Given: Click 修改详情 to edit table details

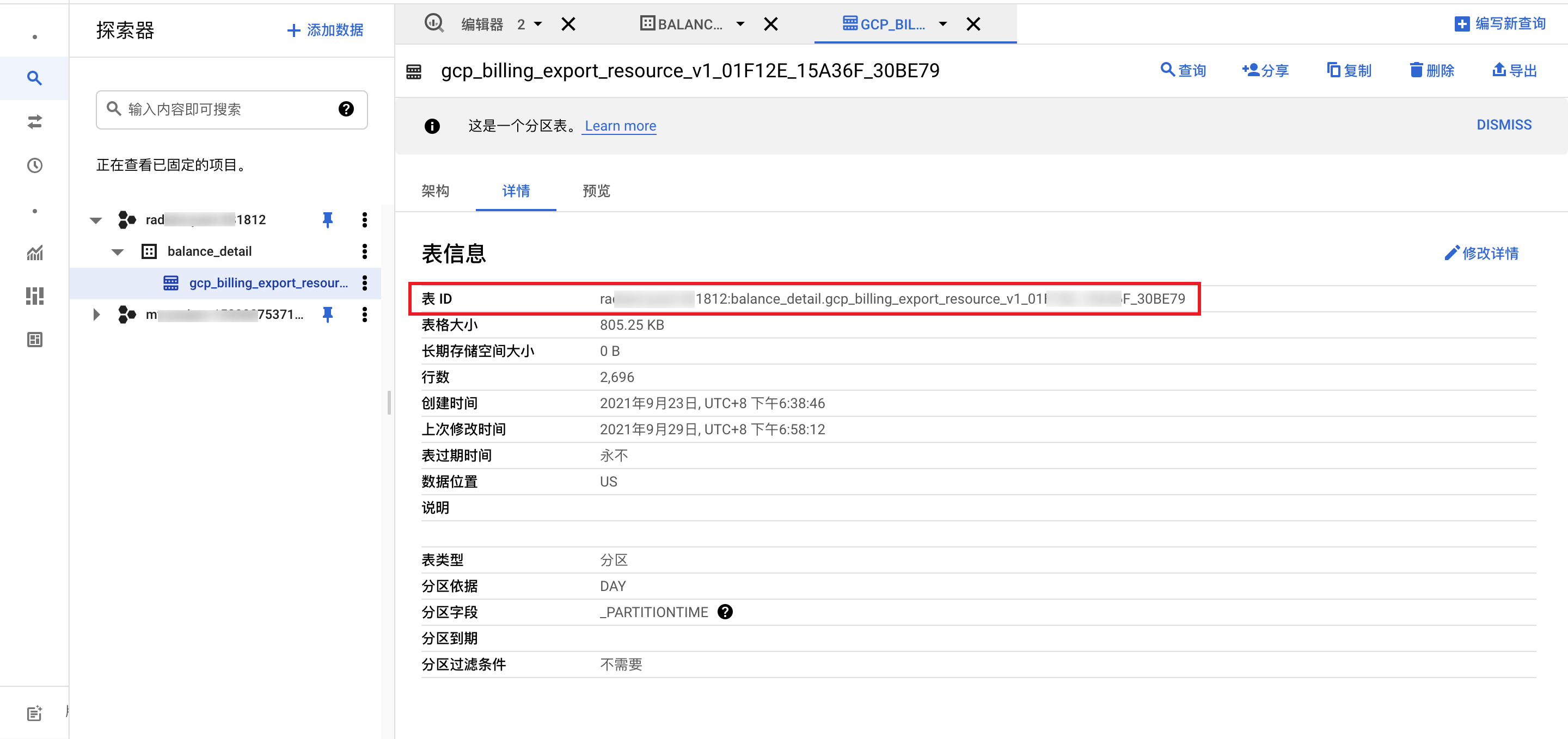Looking at the screenshot, I should [x=1481, y=253].
